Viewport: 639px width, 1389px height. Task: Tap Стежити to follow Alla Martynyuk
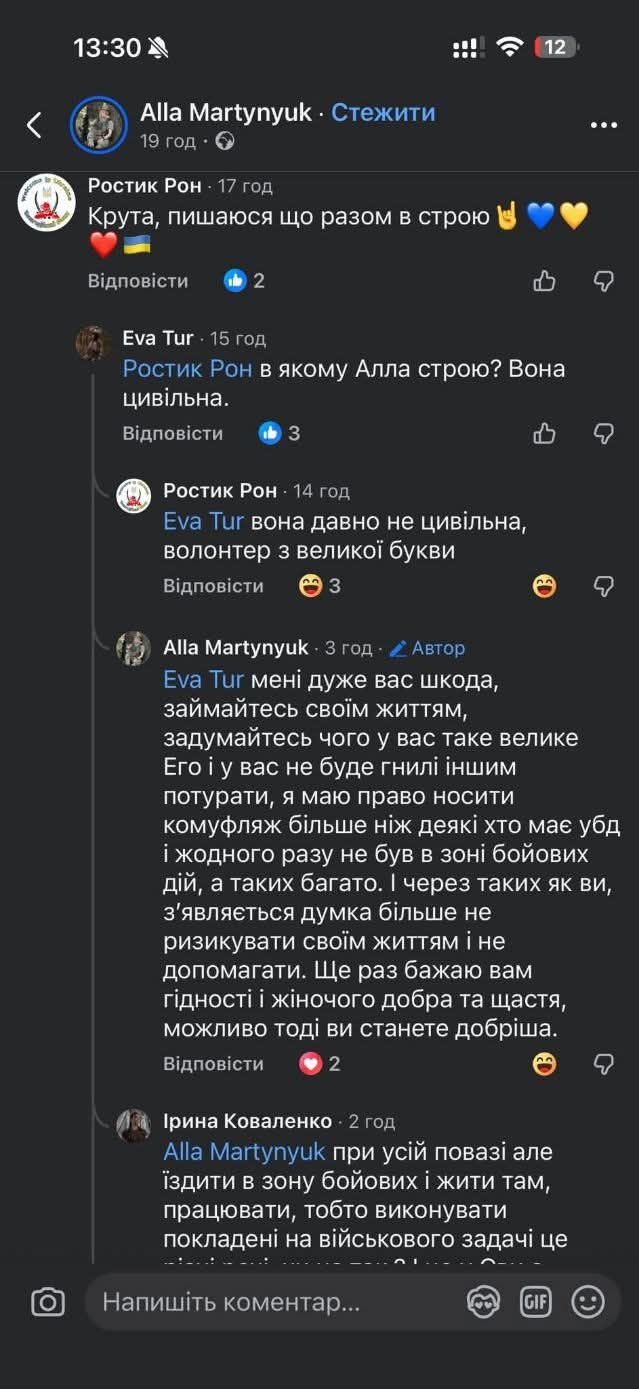point(383,112)
